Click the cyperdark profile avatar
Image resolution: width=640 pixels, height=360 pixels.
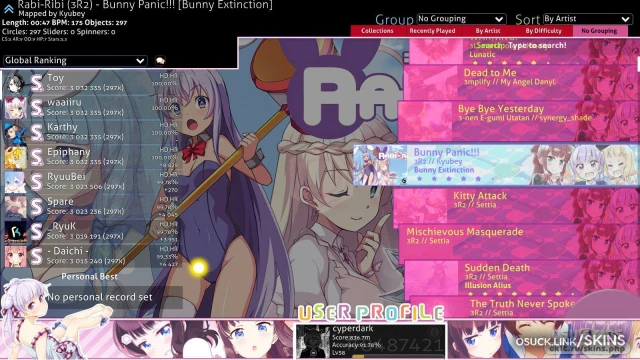(313, 342)
